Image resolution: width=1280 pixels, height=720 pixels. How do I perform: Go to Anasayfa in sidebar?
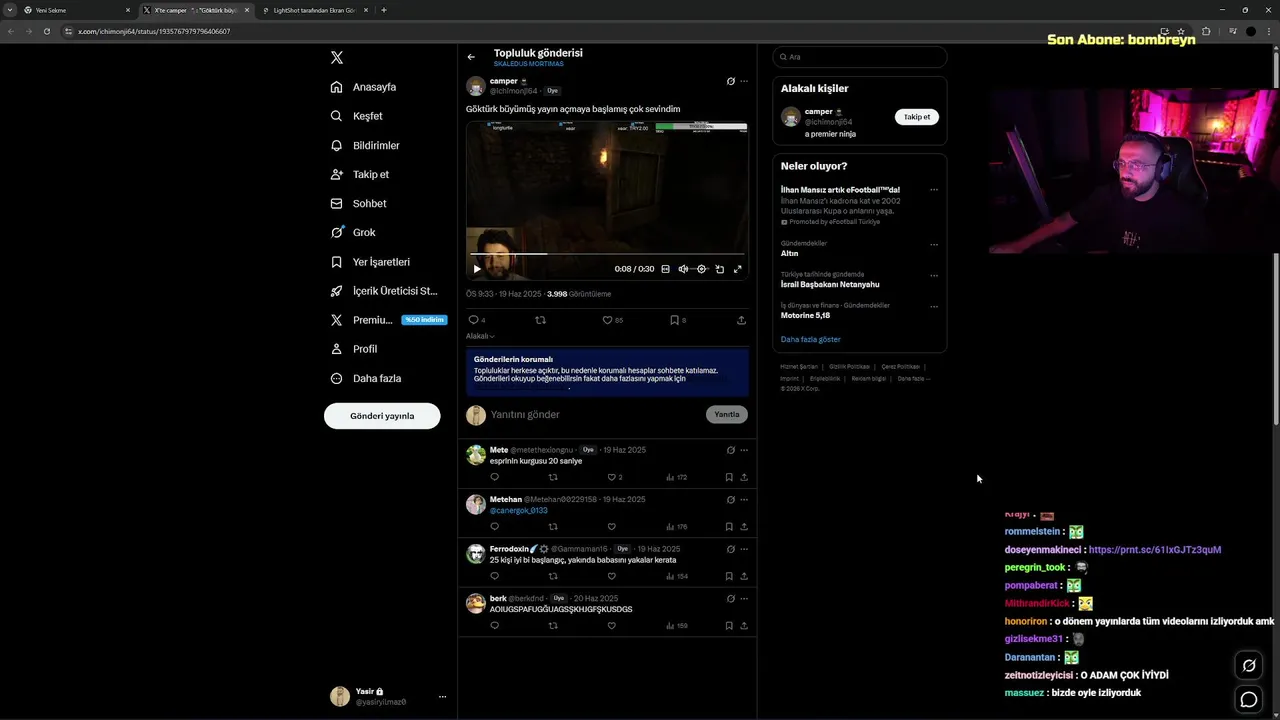point(364,87)
